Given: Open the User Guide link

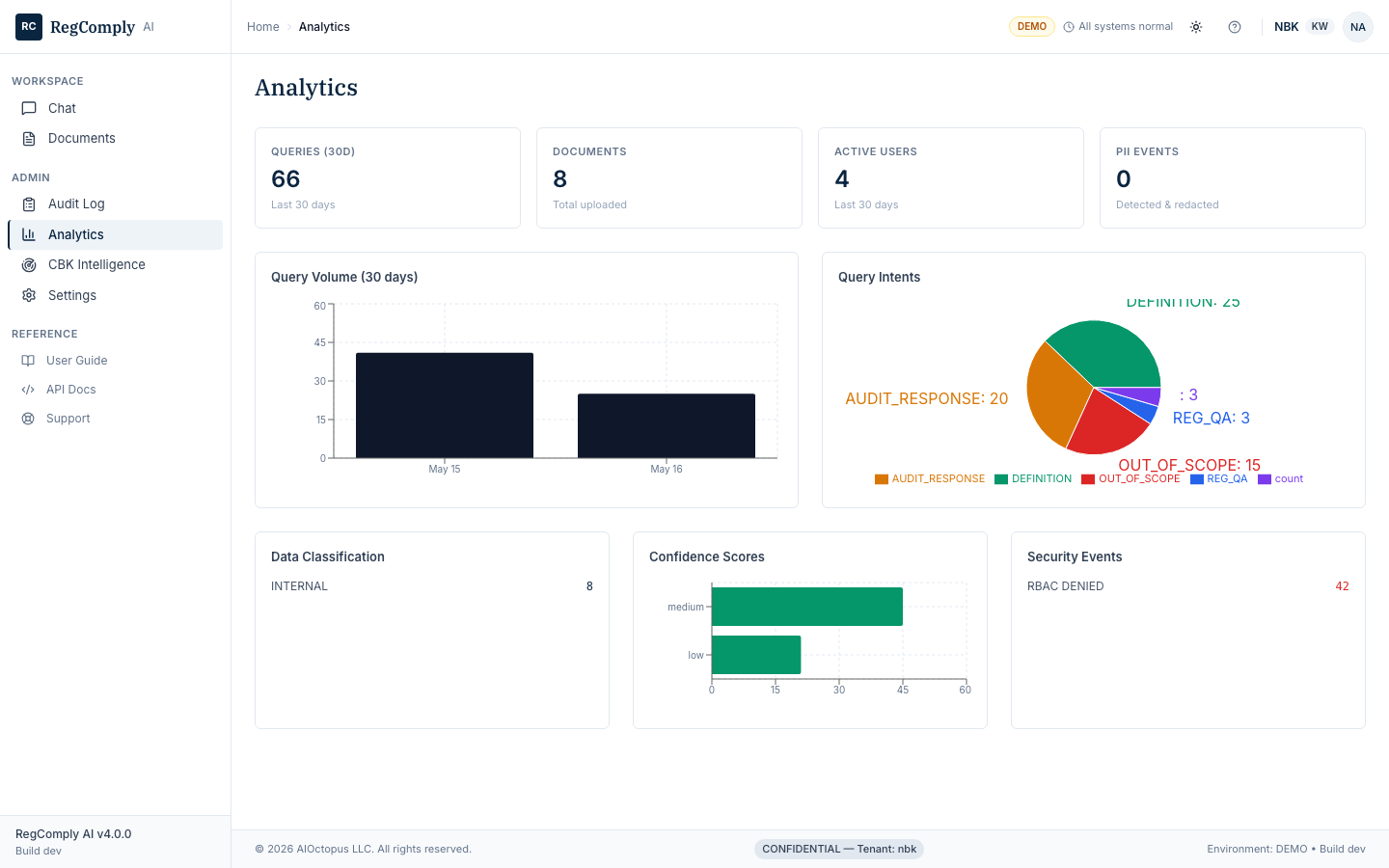Looking at the screenshot, I should (115, 361).
